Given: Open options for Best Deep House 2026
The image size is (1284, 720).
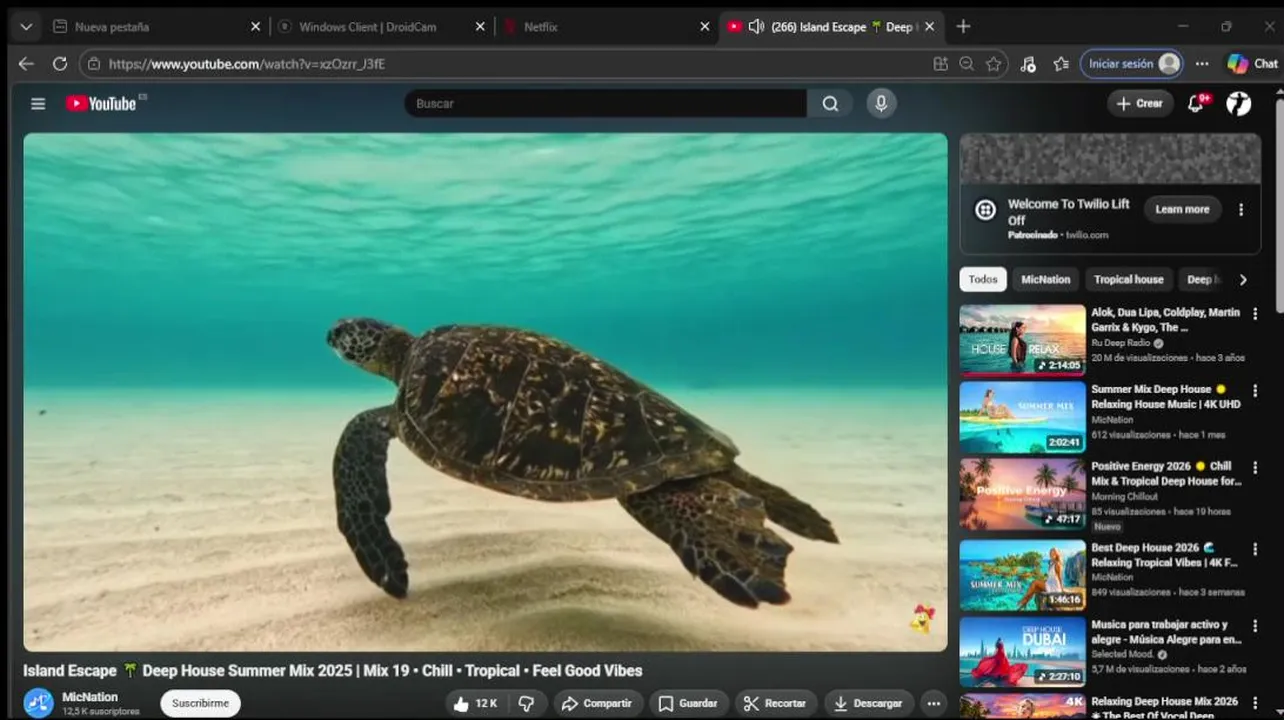Looking at the screenshot, I should click(x=1255, y=550).
